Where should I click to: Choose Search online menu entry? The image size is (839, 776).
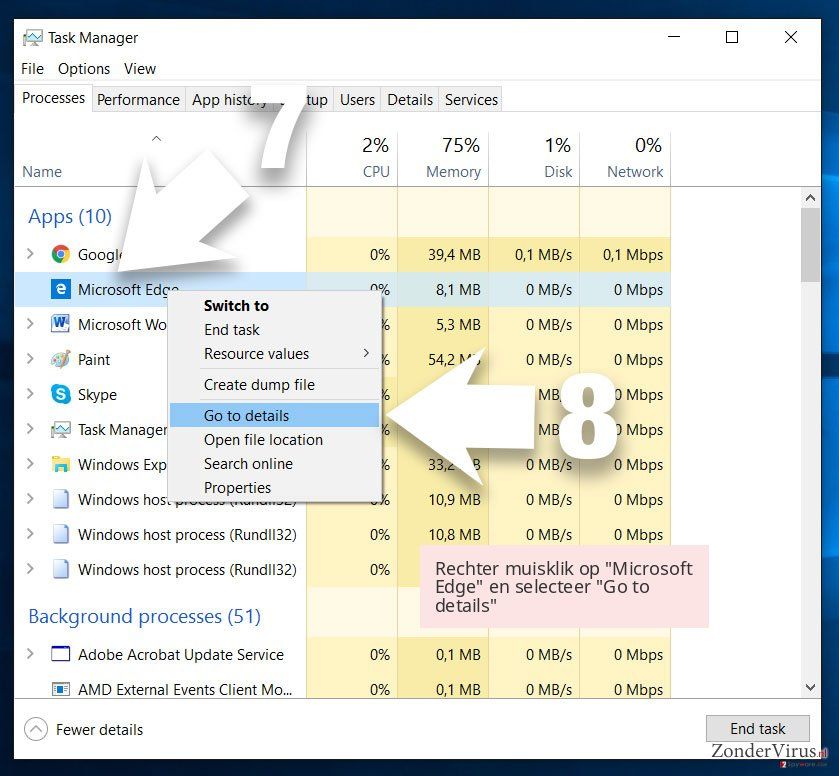(x=274, y=463)
